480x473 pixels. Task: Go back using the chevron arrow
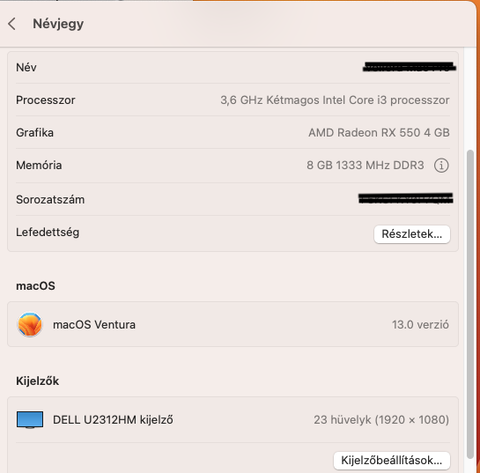(12, 24)
